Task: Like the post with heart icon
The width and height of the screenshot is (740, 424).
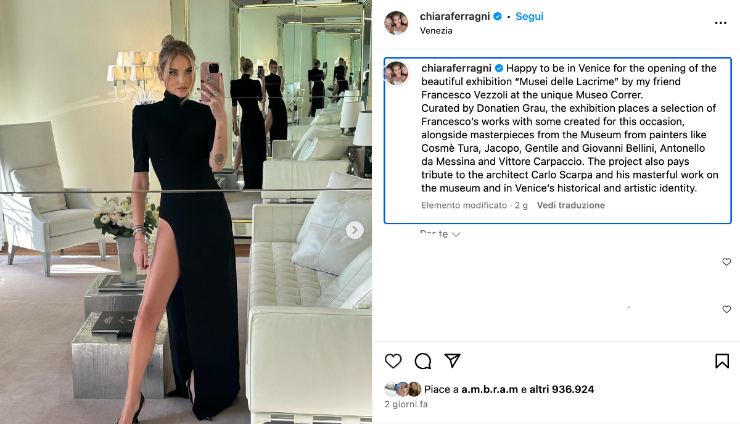Action: [393, 361]
